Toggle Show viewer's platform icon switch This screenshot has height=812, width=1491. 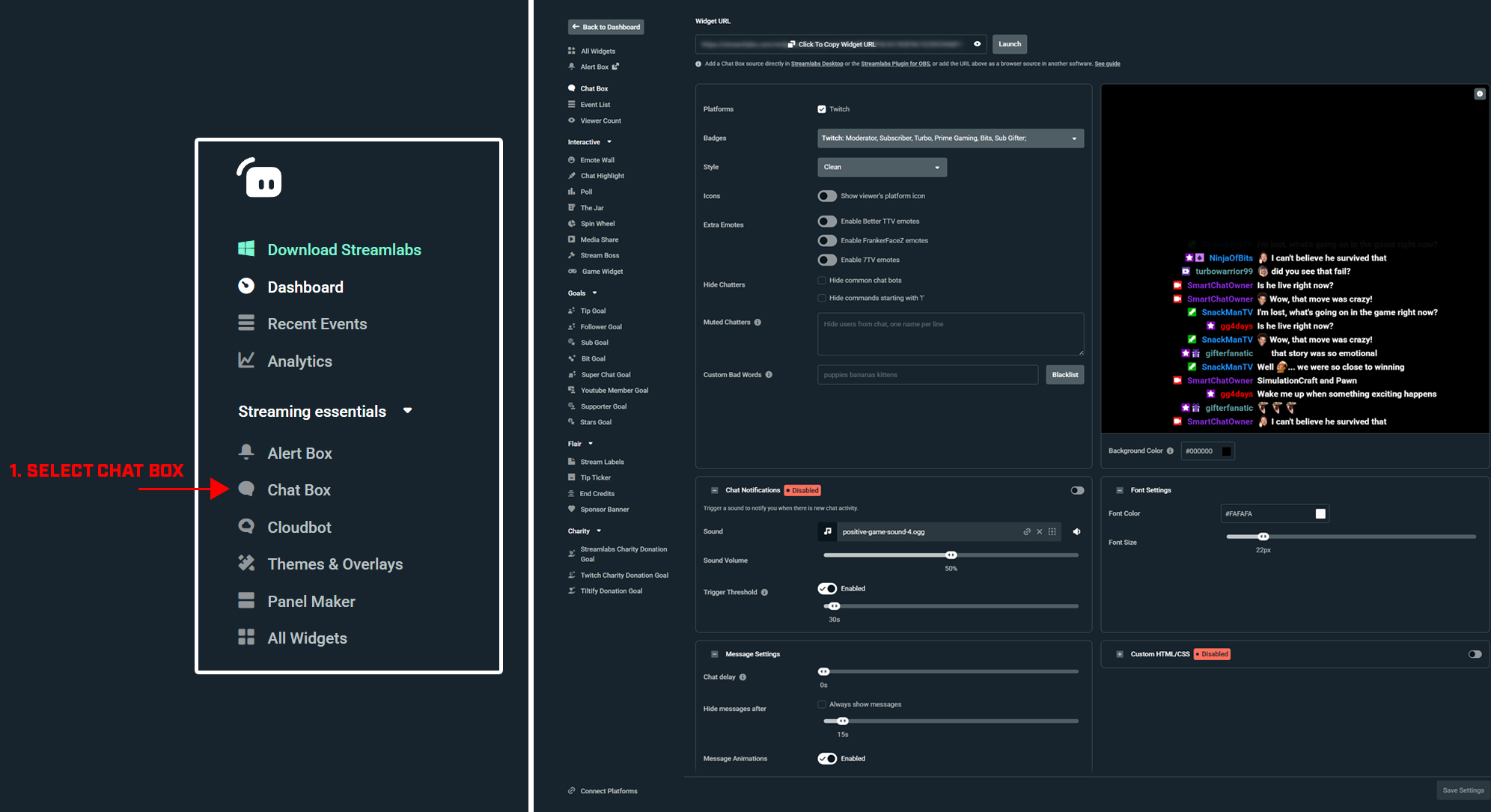pos(827,196)
